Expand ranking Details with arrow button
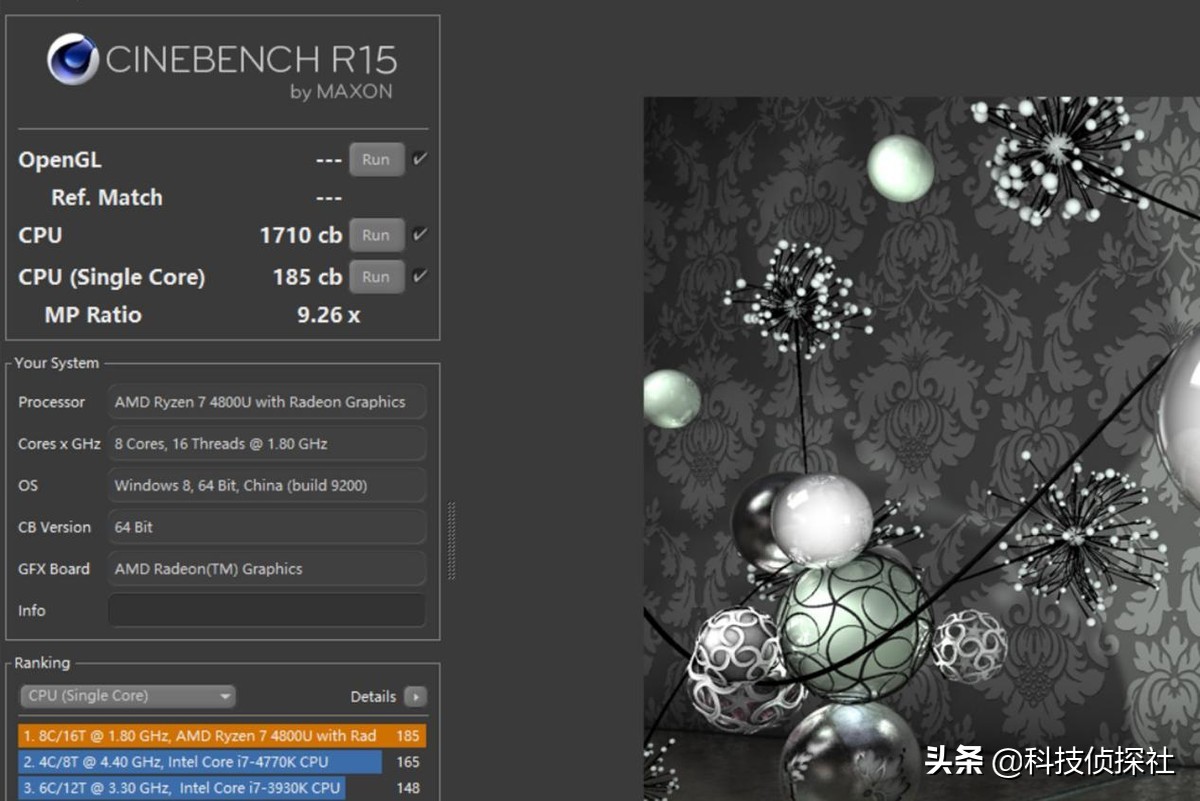Image resolution: width=1200 pixels, height=801 pixels. (415, 697)
